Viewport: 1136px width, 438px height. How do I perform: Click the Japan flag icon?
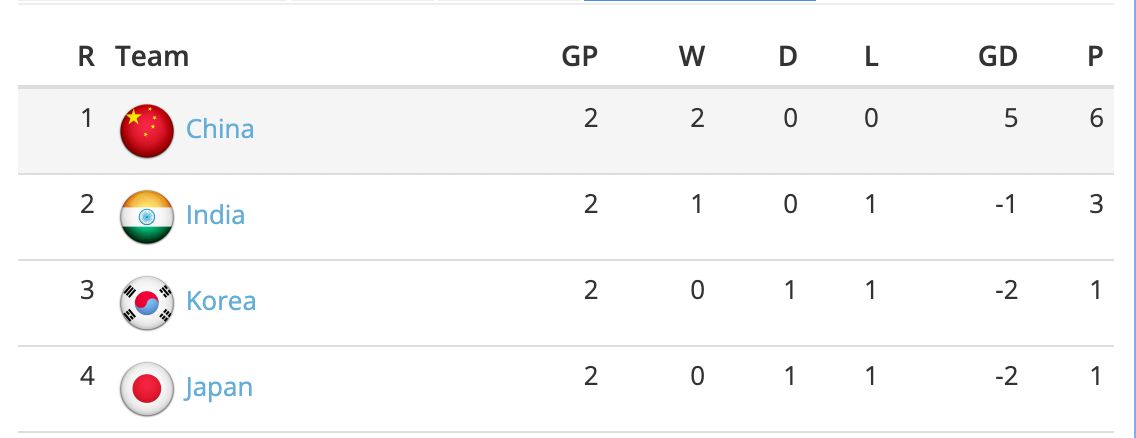tap(147, 388)
